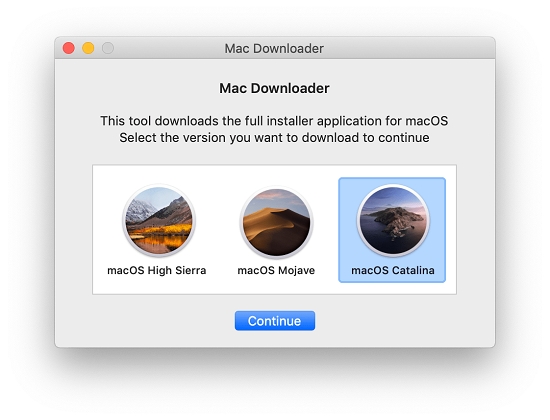Close the Mac Downloader window
The image size is (550, 420).
coord(69,48)
